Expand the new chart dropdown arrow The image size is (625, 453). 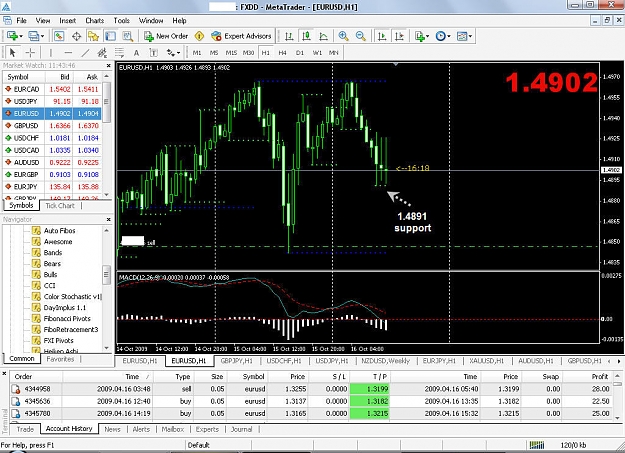21,36
